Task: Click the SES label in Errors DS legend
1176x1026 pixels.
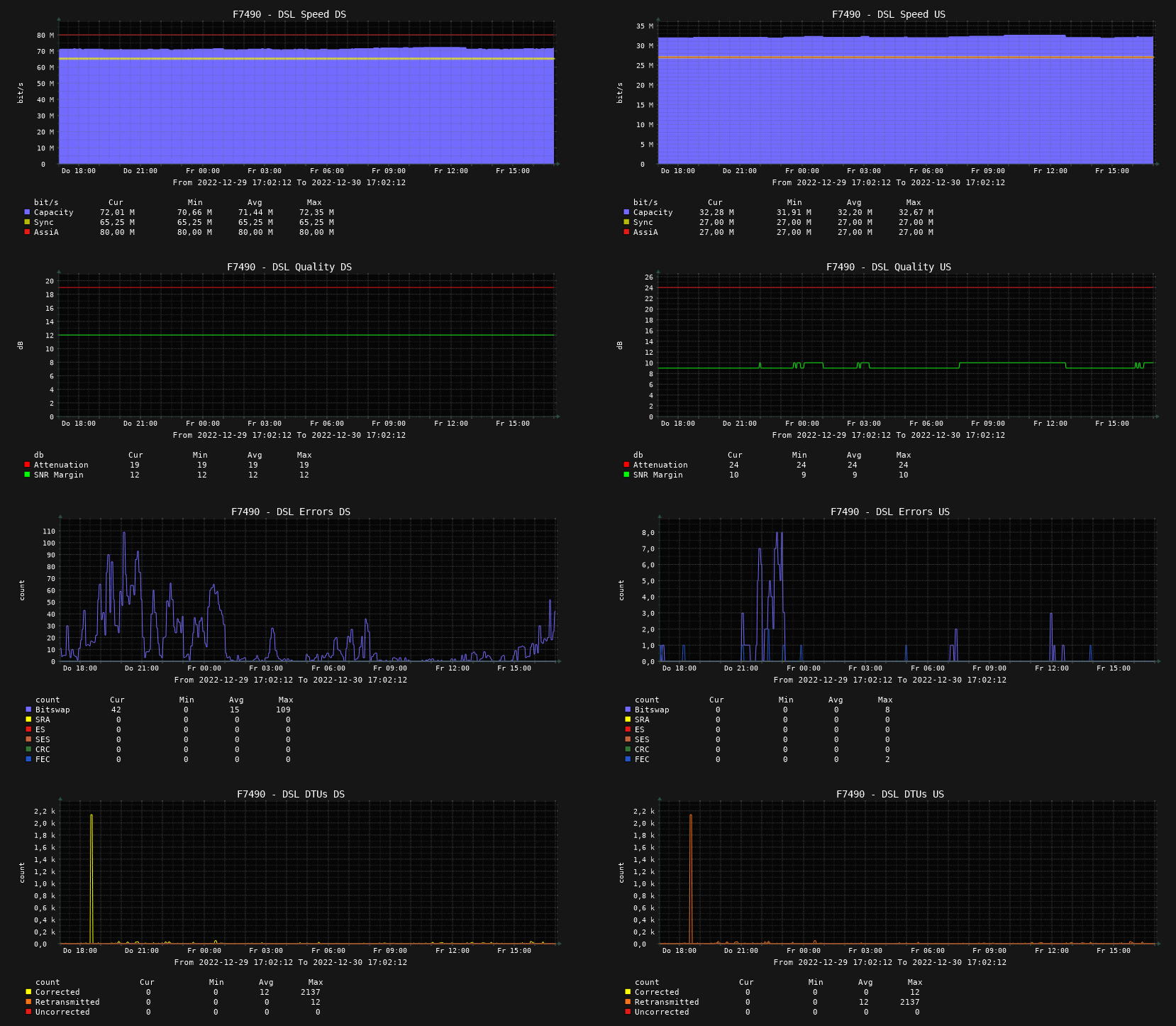Action: (x=43, y=739)
